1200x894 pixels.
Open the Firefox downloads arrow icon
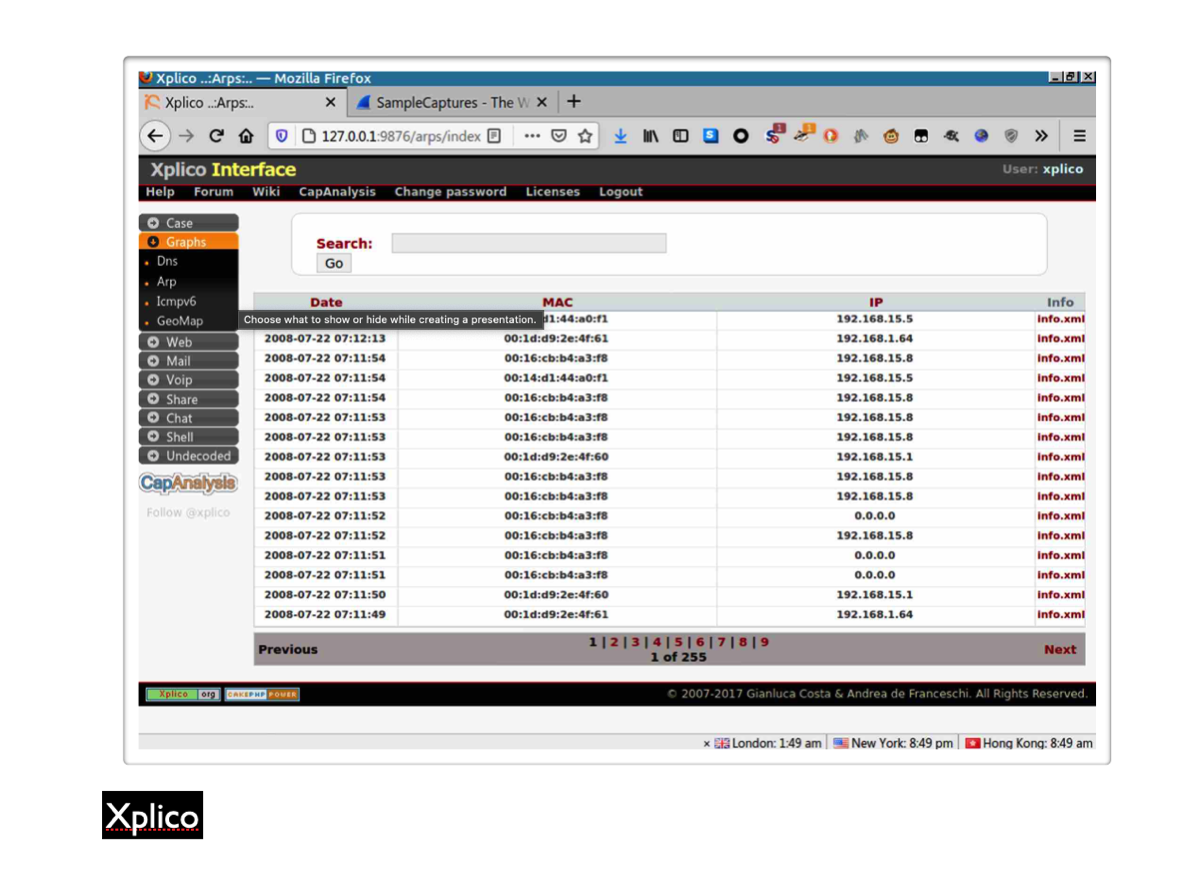(620, 137)
